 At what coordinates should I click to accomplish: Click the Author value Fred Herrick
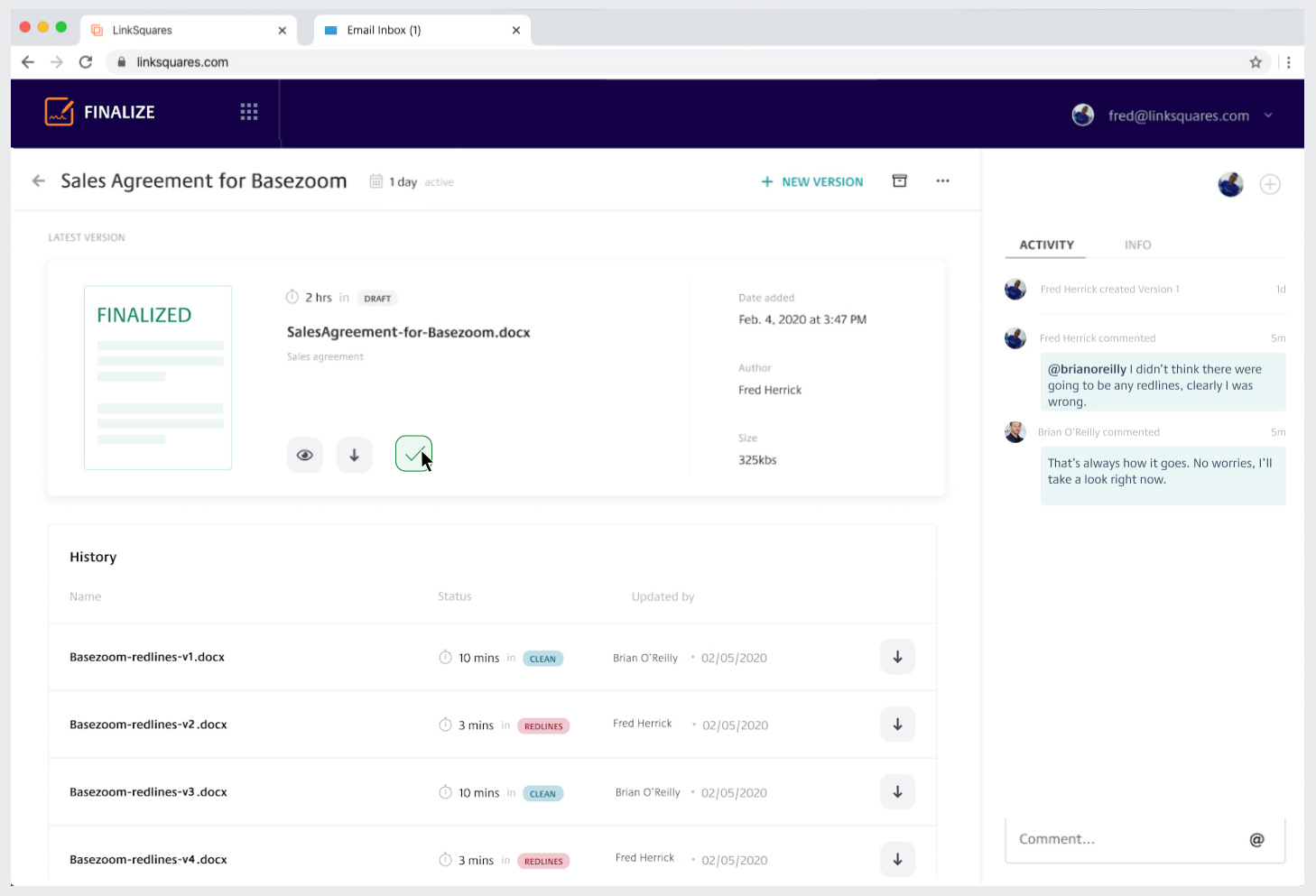tap(770, 390)
